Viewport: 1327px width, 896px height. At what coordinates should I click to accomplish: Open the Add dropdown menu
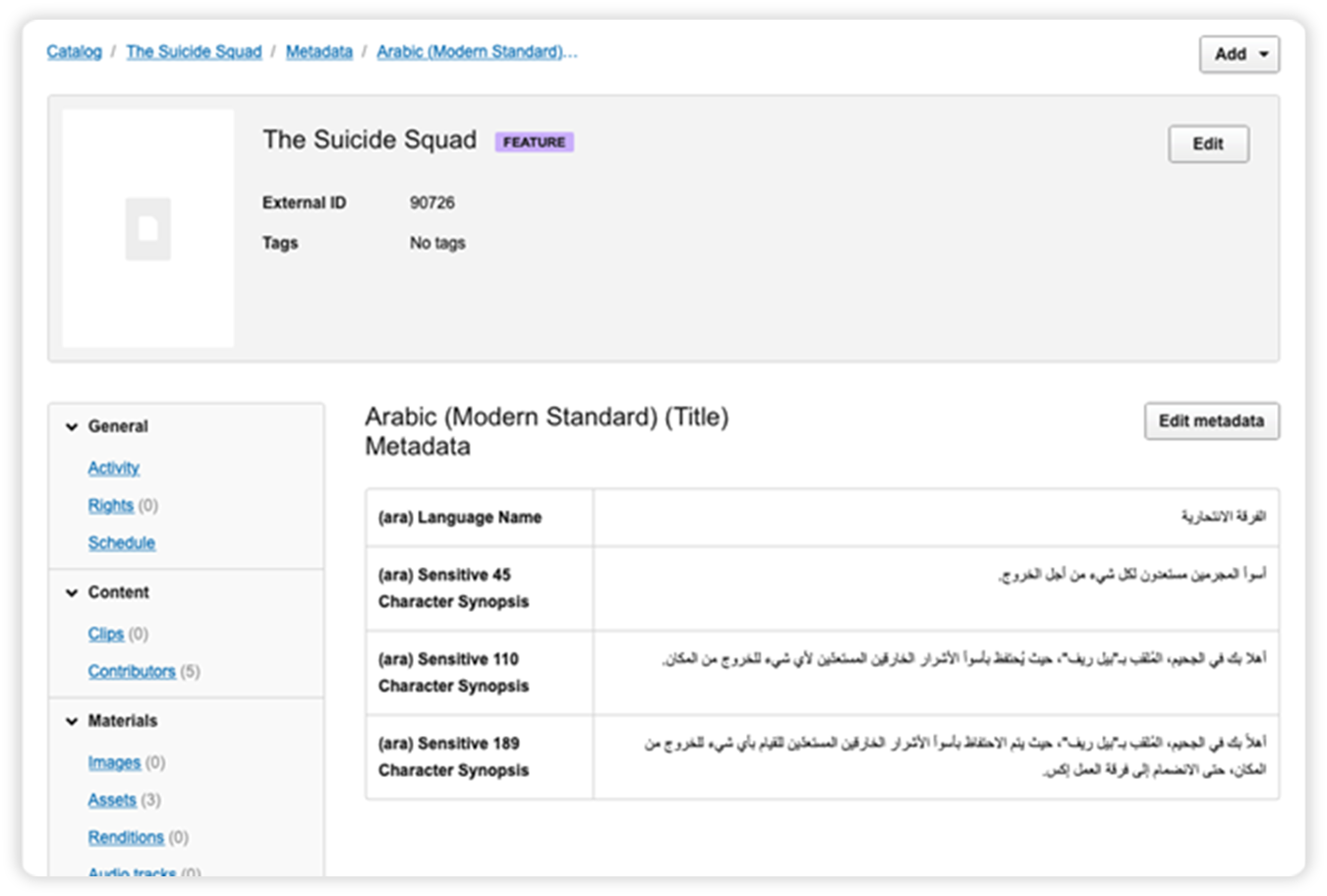pos(1239,54)
